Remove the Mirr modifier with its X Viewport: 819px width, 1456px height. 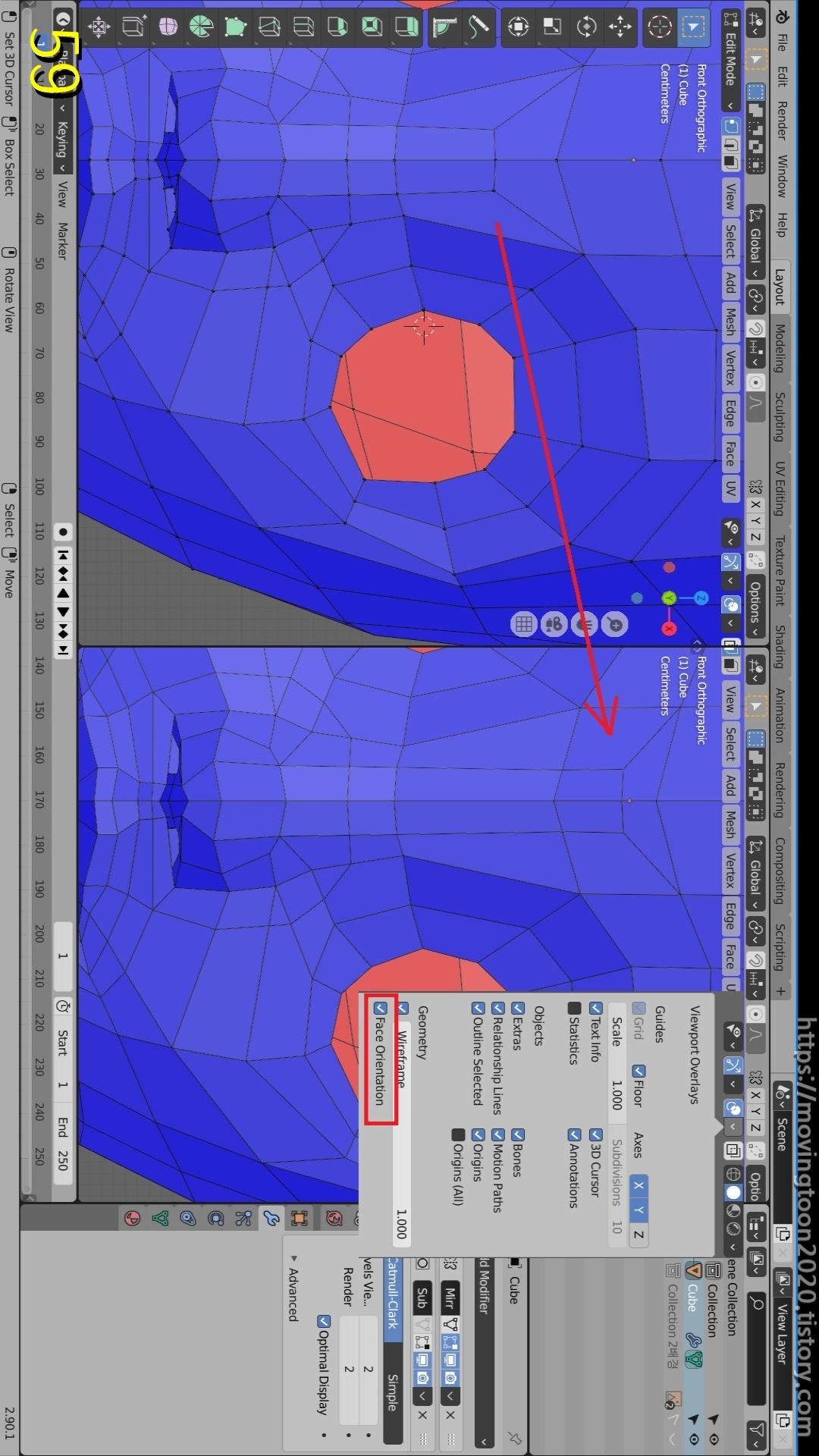click(x=450, y=1415)
